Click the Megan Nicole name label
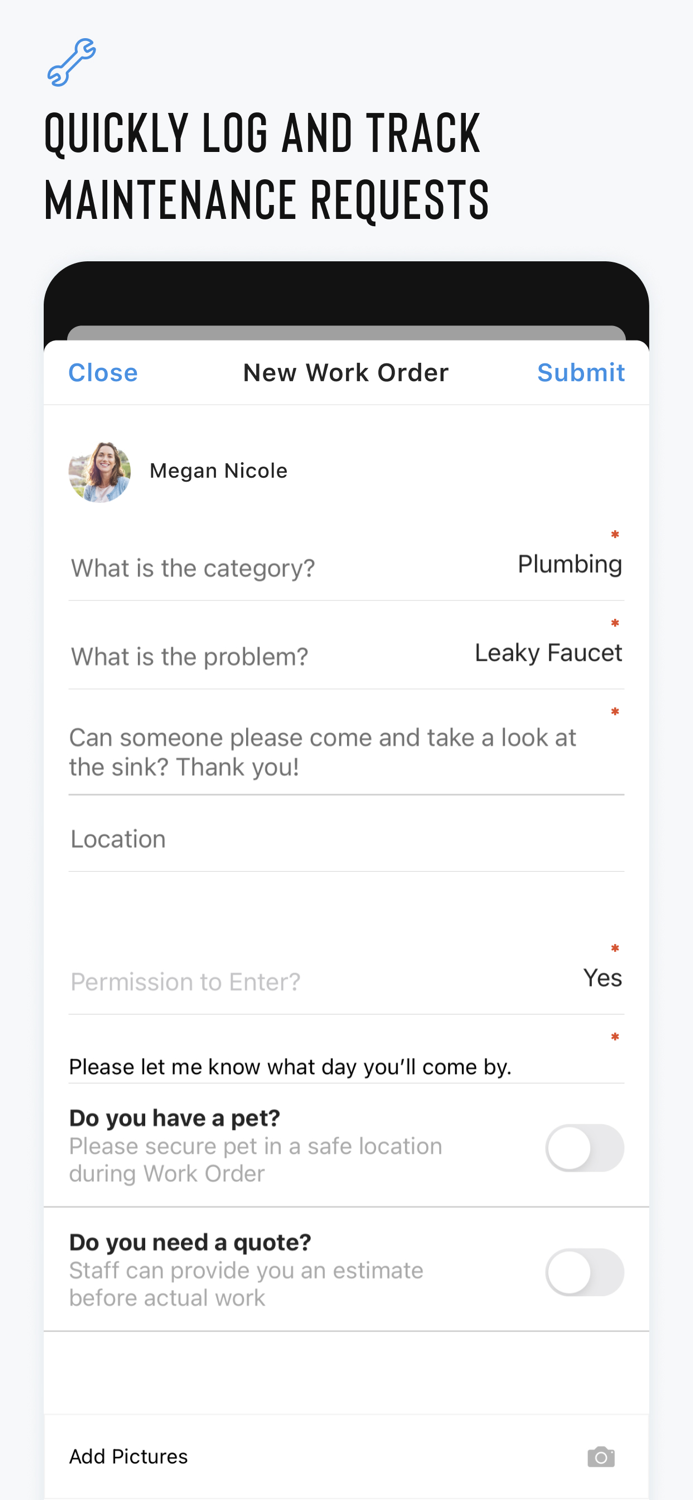Screen dimensions: 693x1500 click(x=218, y=470)
